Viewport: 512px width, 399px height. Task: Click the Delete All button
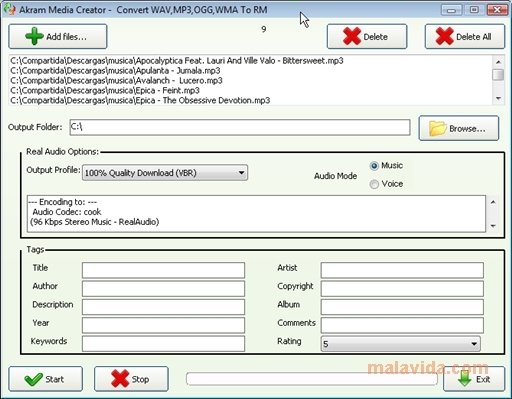coord(465,36)
